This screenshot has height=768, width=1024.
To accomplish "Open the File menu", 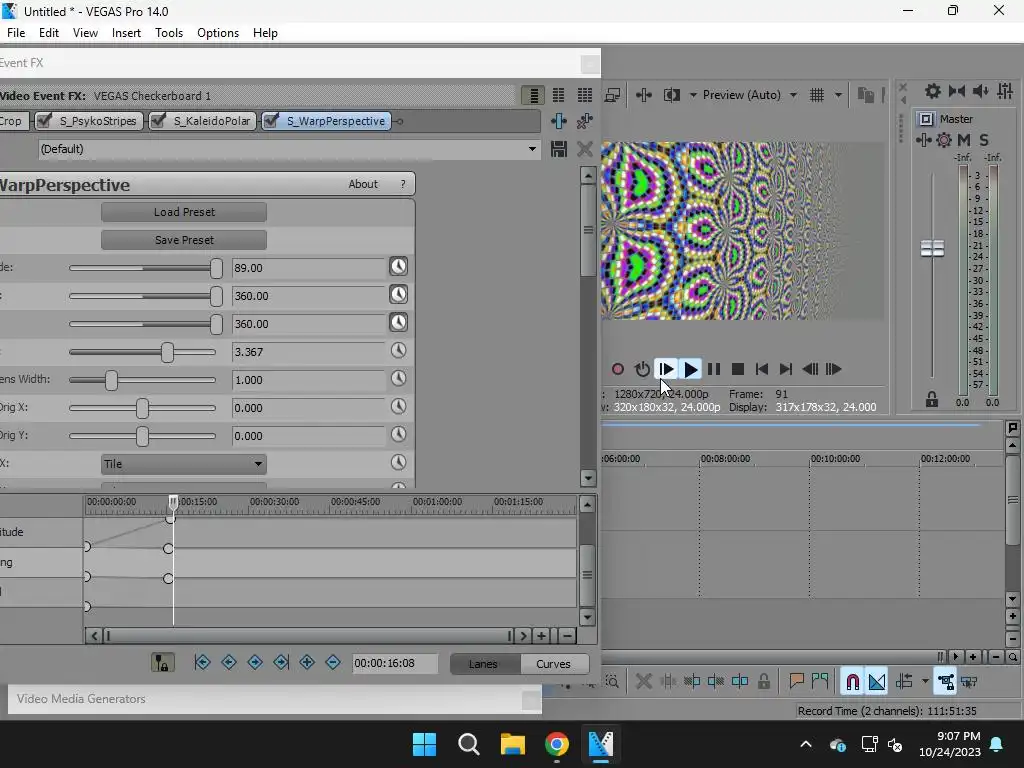I will tap(16, 33).
